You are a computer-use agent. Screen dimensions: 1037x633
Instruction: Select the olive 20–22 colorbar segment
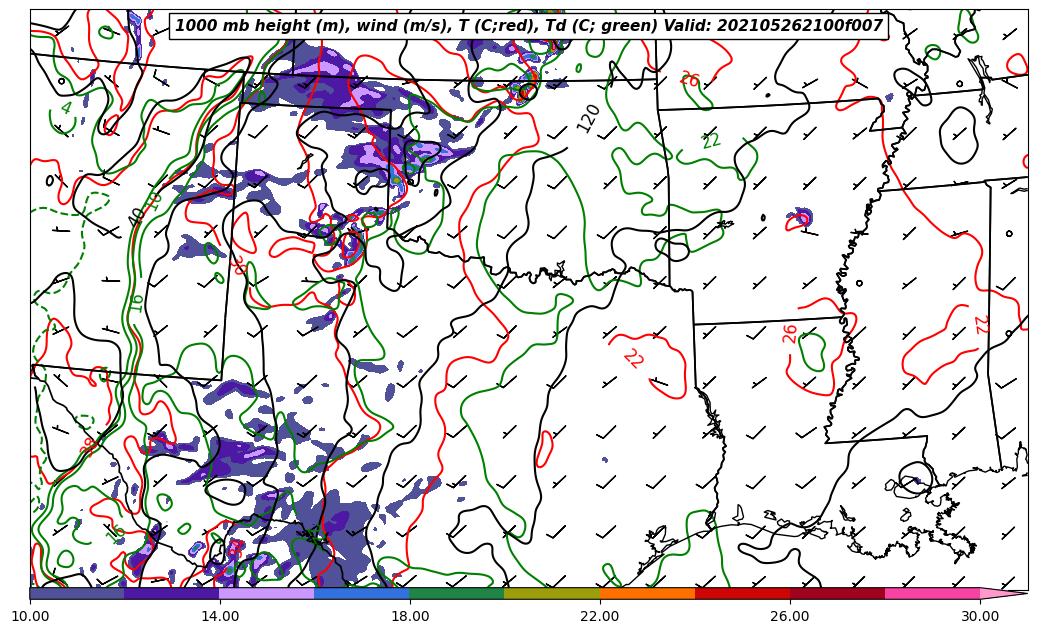pyautogui.click(x=552, y=593)
